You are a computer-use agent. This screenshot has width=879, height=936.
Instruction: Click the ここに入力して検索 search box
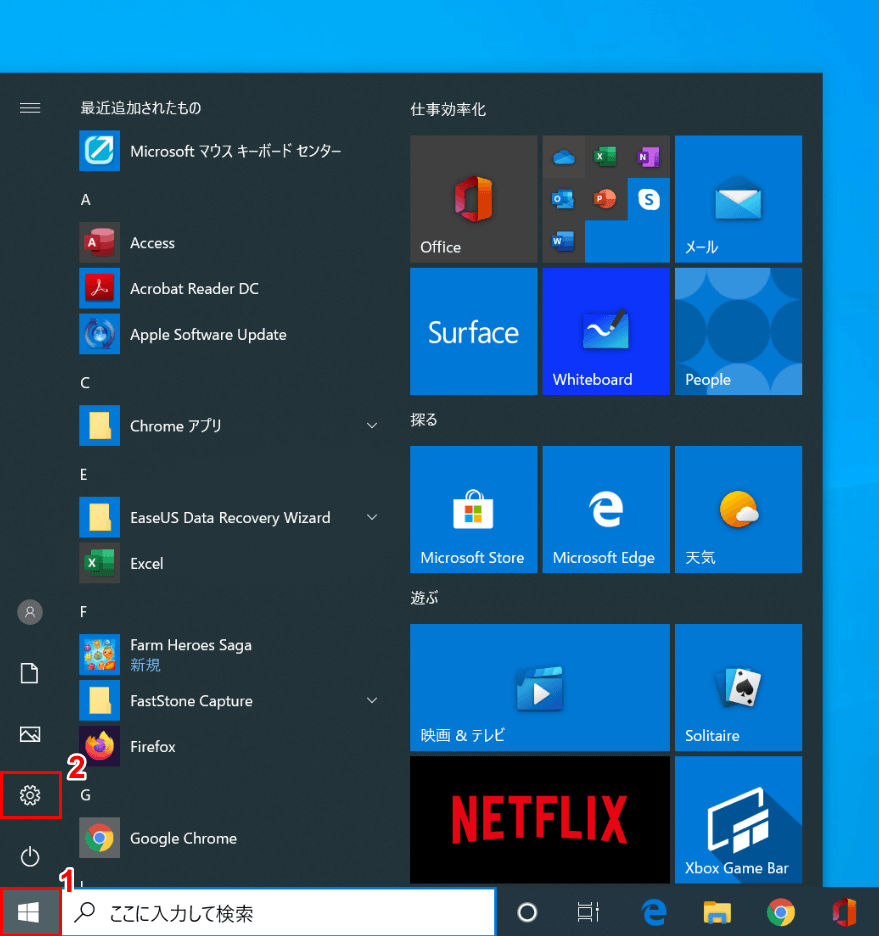[279, 912]
